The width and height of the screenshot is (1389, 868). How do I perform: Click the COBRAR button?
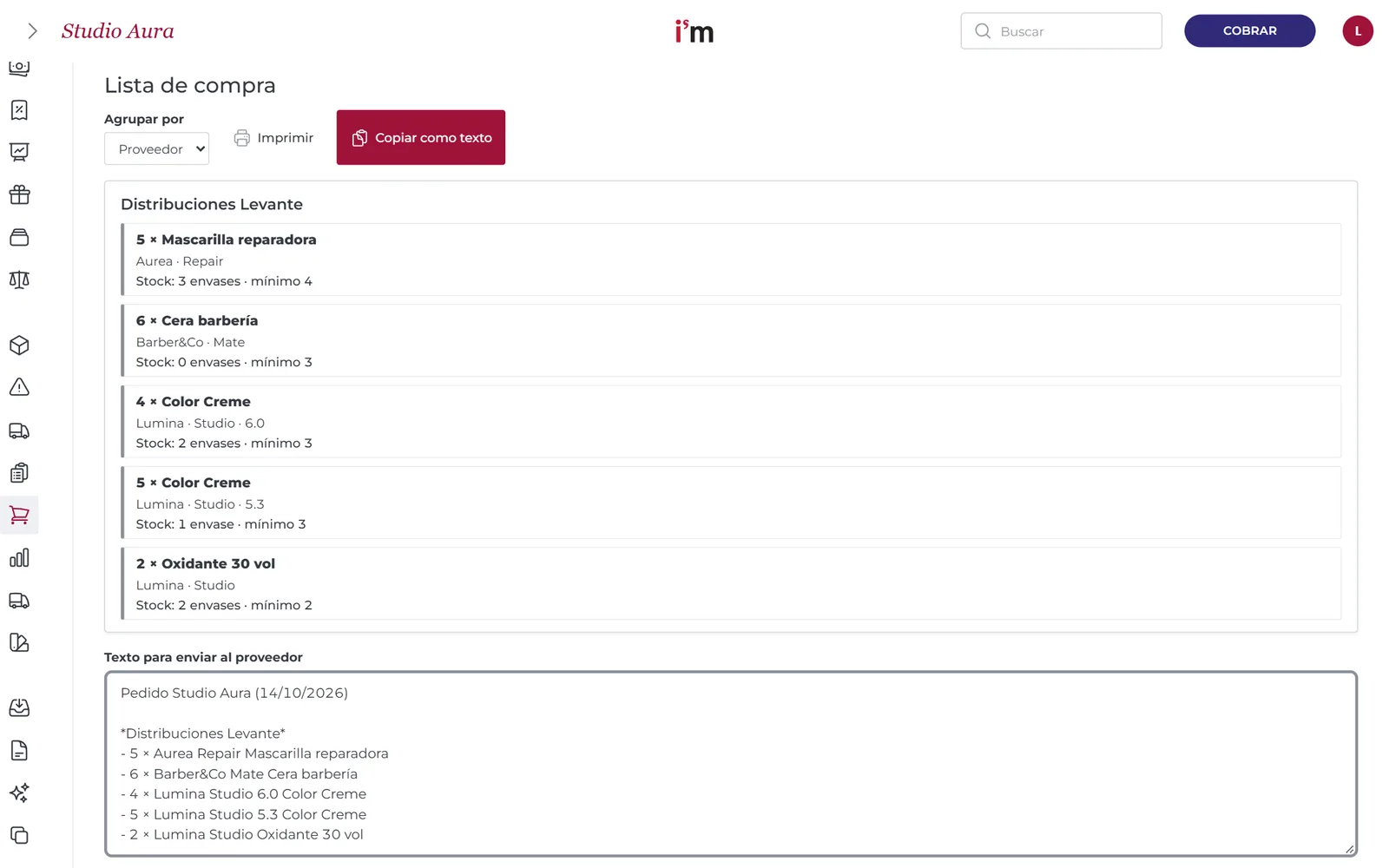pyautogui.click(x=1249, y=31)
